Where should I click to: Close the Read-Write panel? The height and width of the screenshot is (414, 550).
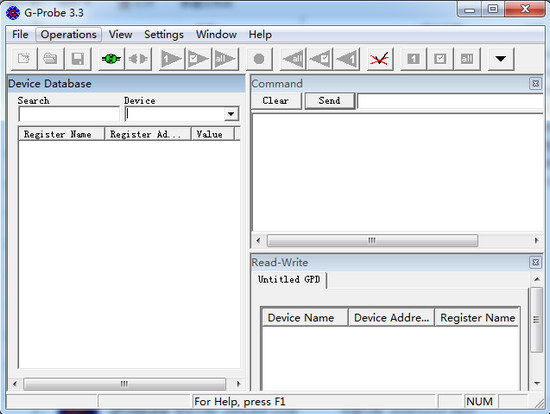[x=535, y=262]
